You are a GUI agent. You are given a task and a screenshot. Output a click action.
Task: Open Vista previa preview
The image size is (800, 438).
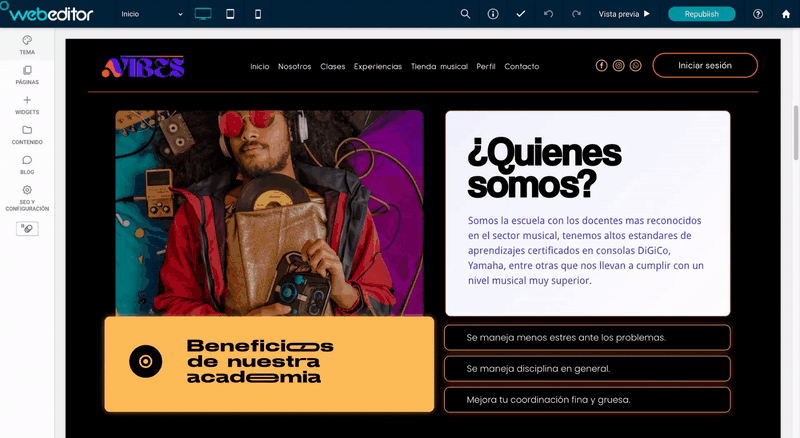(x=624, y=14)
